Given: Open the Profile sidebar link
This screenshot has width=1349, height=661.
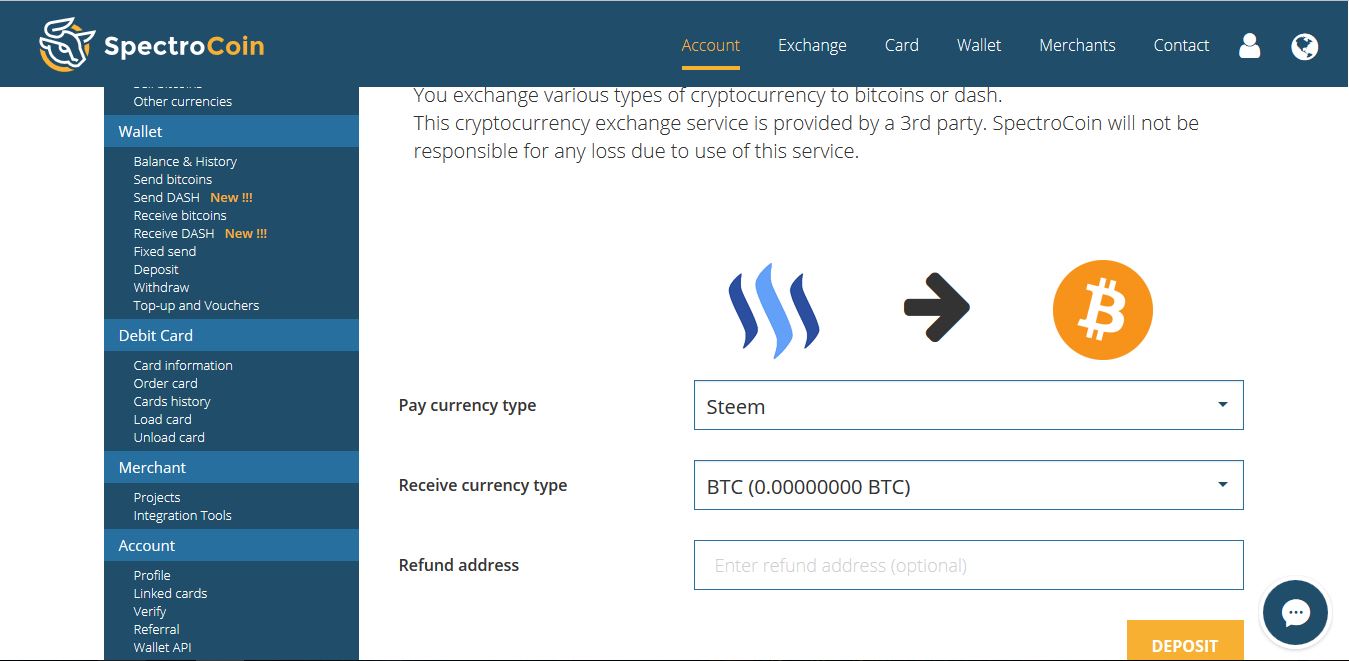Looking at the screenshot, I should tap(152, 575).
